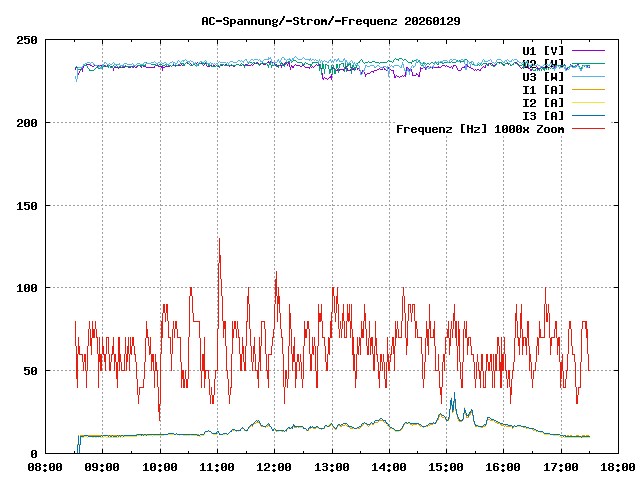
Task: Click the 100 y-axis value label
Action: coord(27,288)
